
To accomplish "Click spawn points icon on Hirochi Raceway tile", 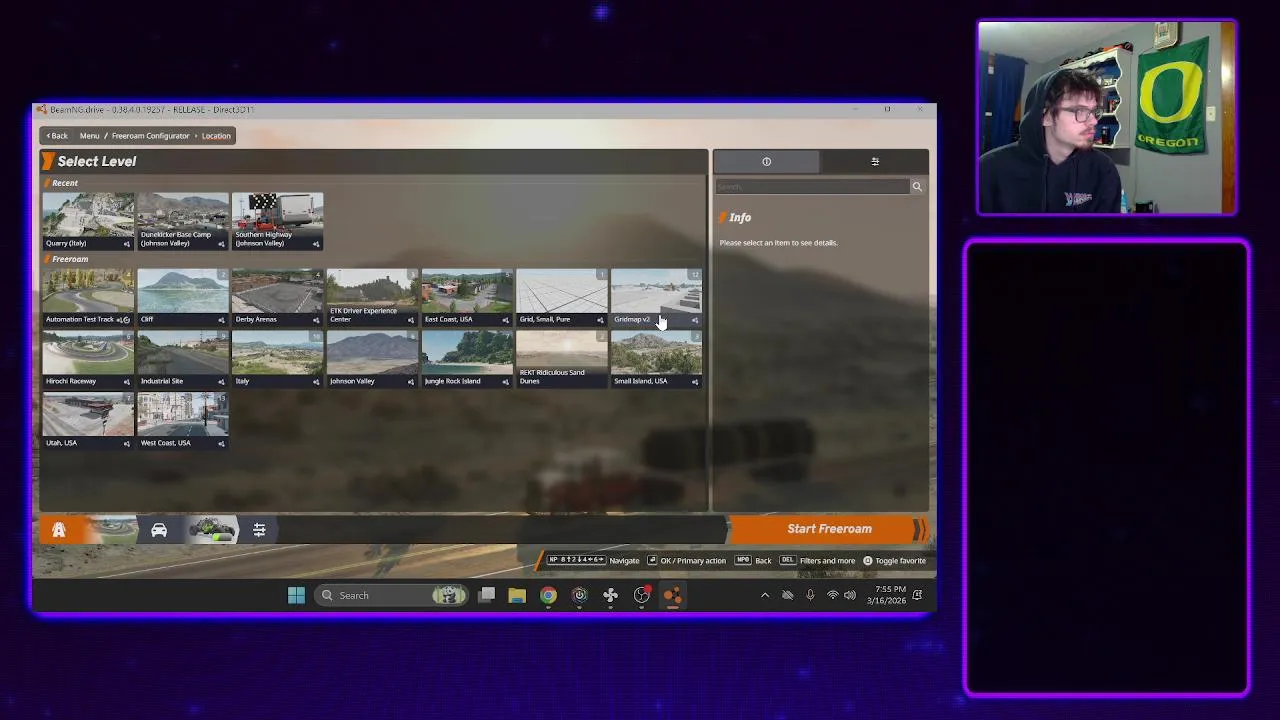I will coord(126,382).
